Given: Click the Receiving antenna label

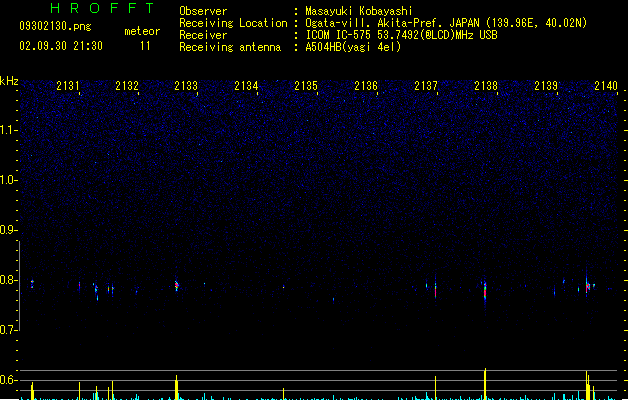Looking at the screenshot, I should point(230,47).
